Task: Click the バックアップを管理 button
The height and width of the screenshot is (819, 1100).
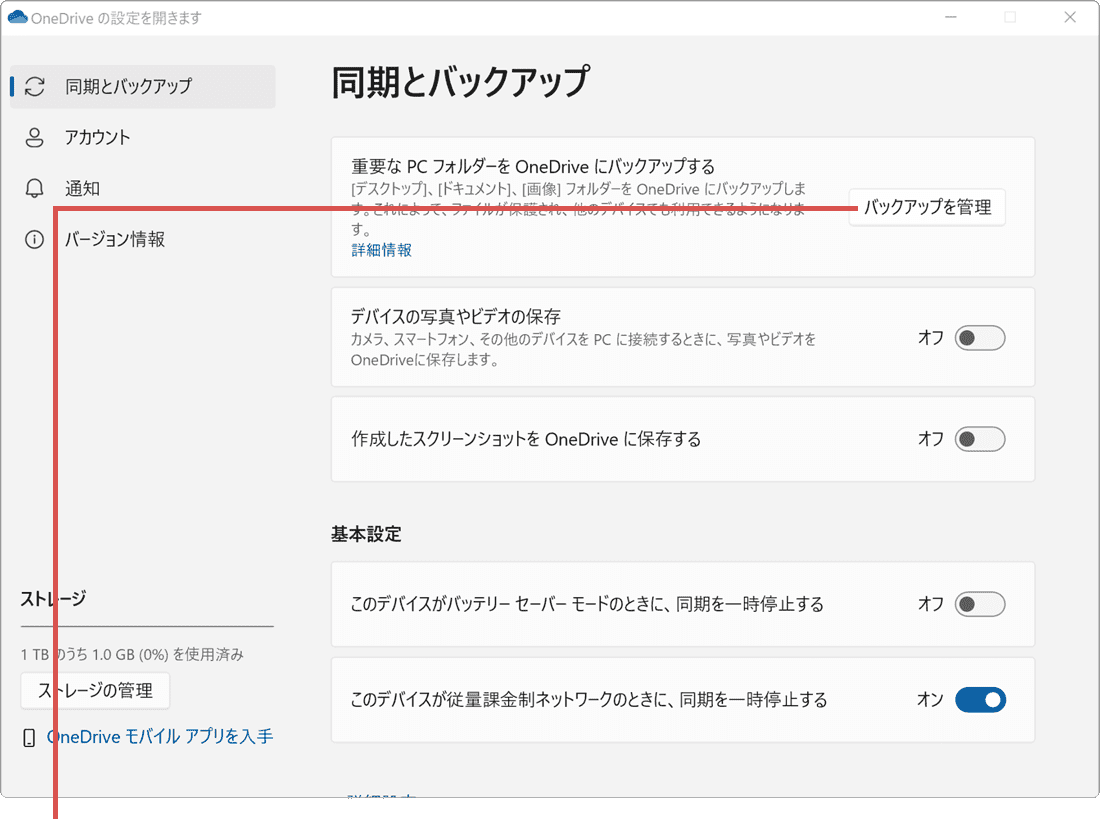Action: [926, 207]
